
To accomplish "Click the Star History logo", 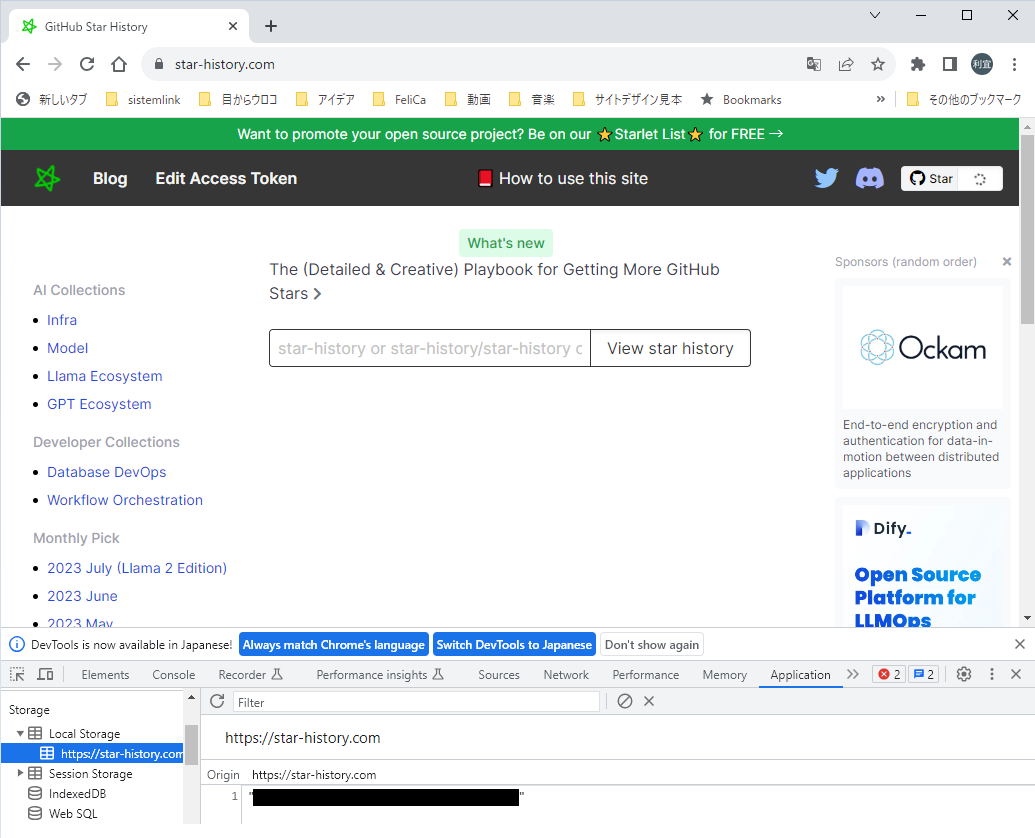I will click(x=46, y=178).
